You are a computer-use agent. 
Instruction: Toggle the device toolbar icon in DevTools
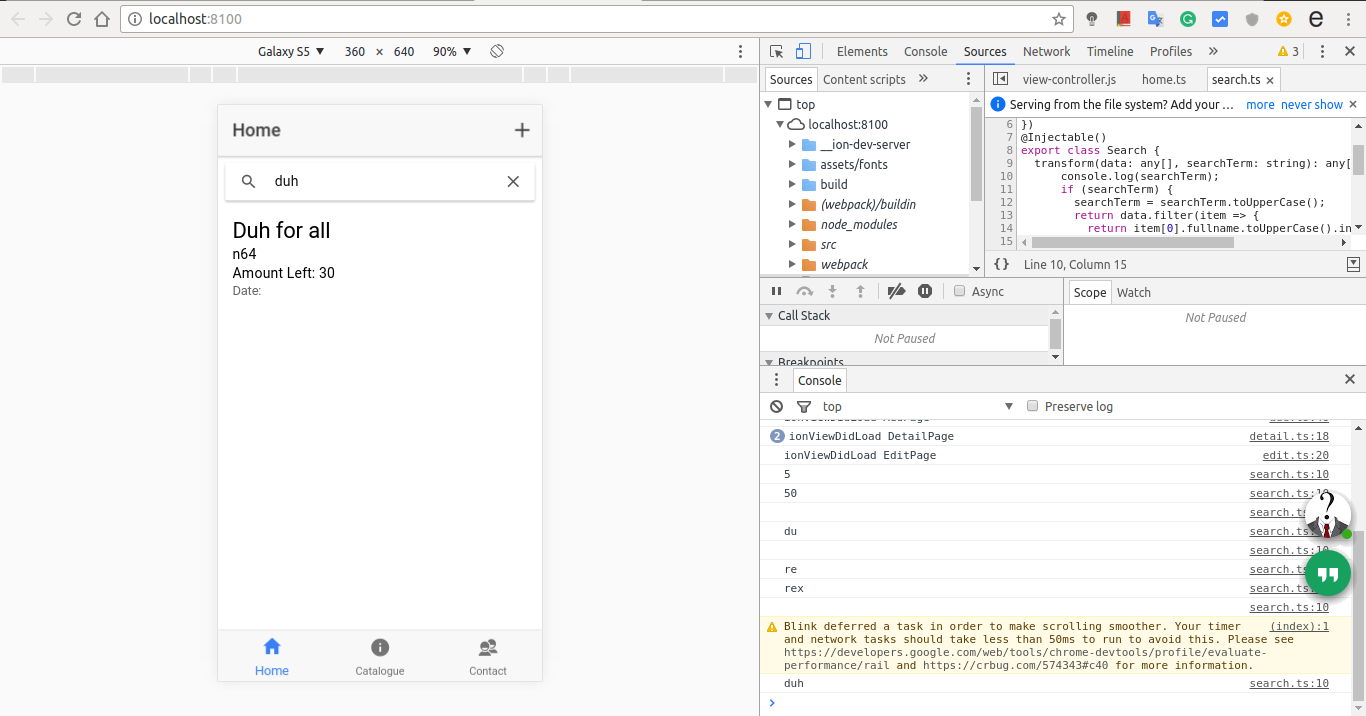coord(803,51)
